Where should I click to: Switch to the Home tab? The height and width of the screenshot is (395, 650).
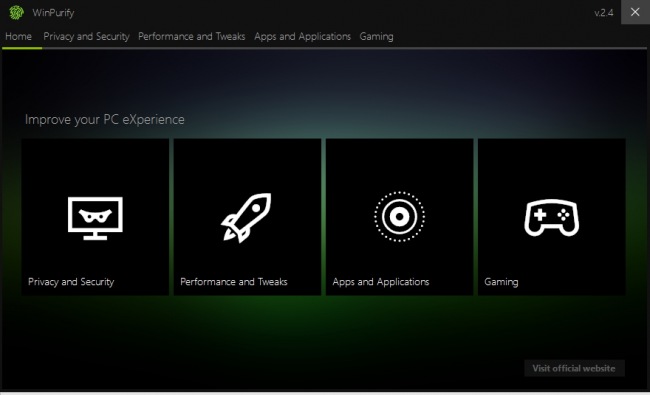click(18, 36)
